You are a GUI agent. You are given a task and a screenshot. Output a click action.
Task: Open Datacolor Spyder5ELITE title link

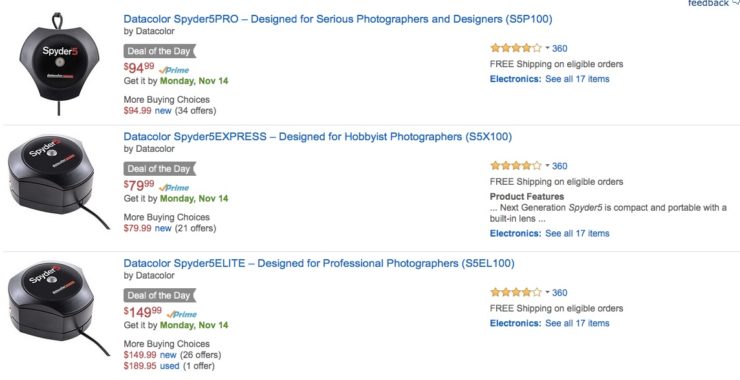pos(319,263)
